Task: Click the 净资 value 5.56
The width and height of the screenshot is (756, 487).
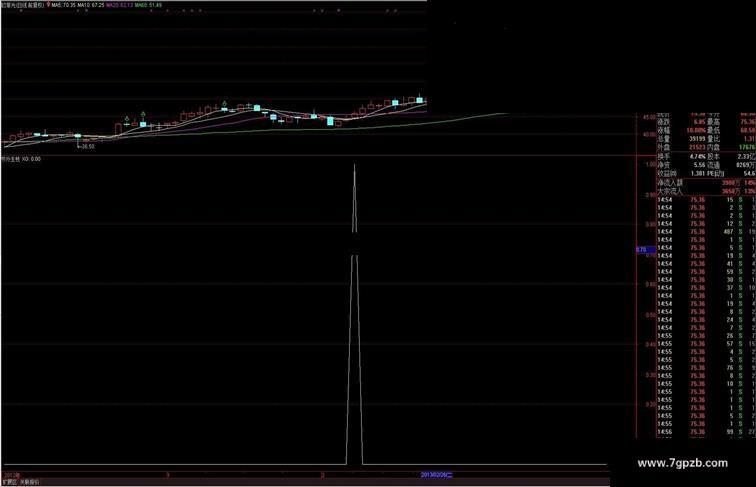Action: click(x=699, y=165)
